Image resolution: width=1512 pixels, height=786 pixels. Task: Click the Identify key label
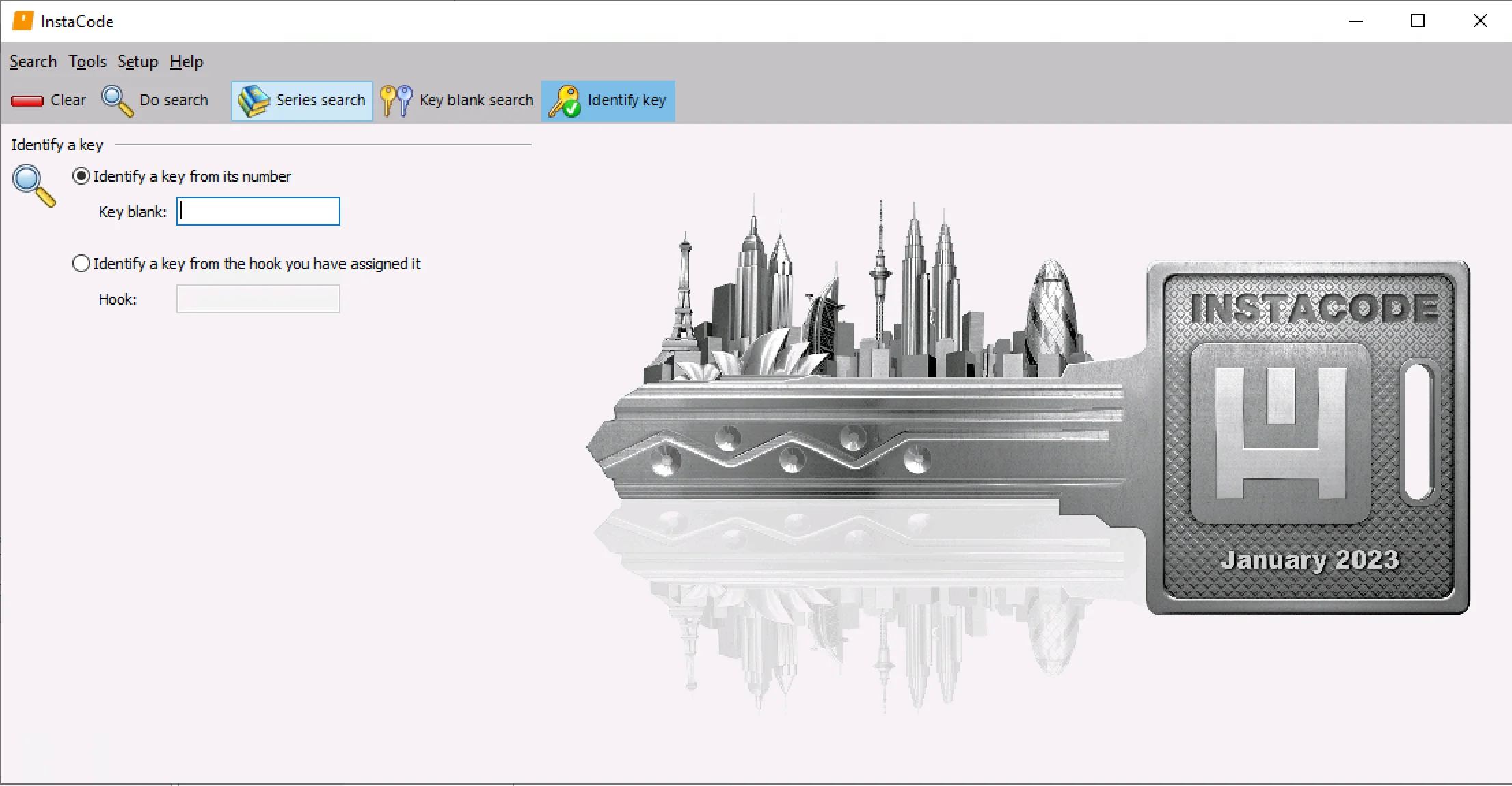tap(627, 100)
